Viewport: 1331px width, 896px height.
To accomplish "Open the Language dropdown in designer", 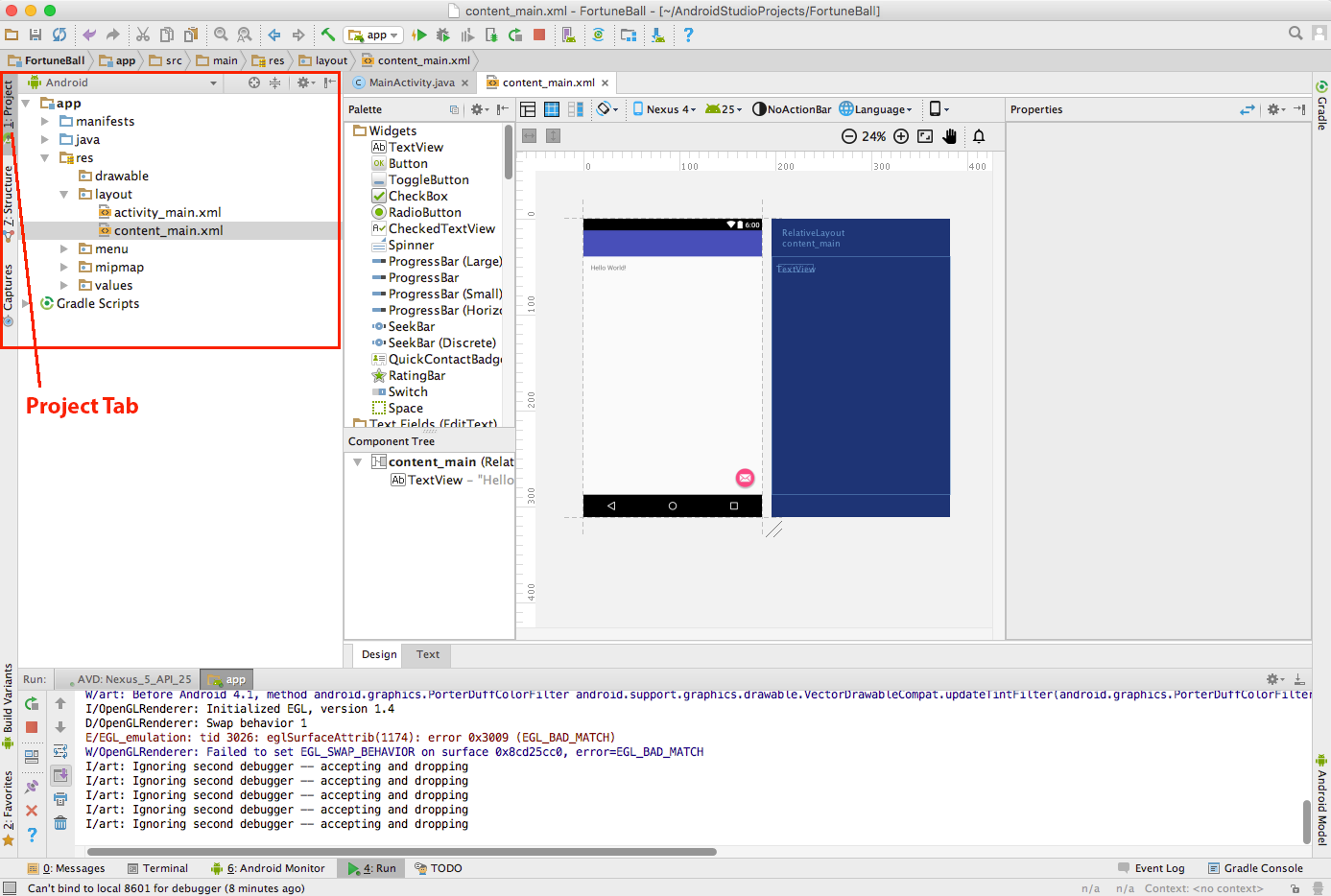I will (x=875, y=109).
